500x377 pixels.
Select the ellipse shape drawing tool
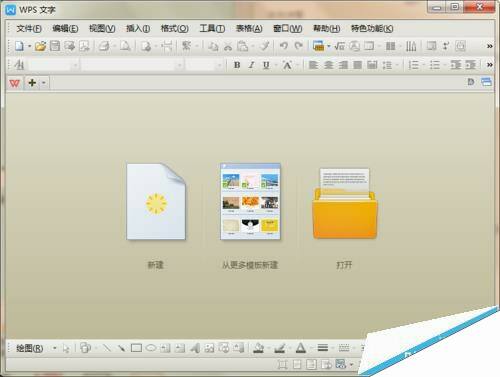coord(151,348)
